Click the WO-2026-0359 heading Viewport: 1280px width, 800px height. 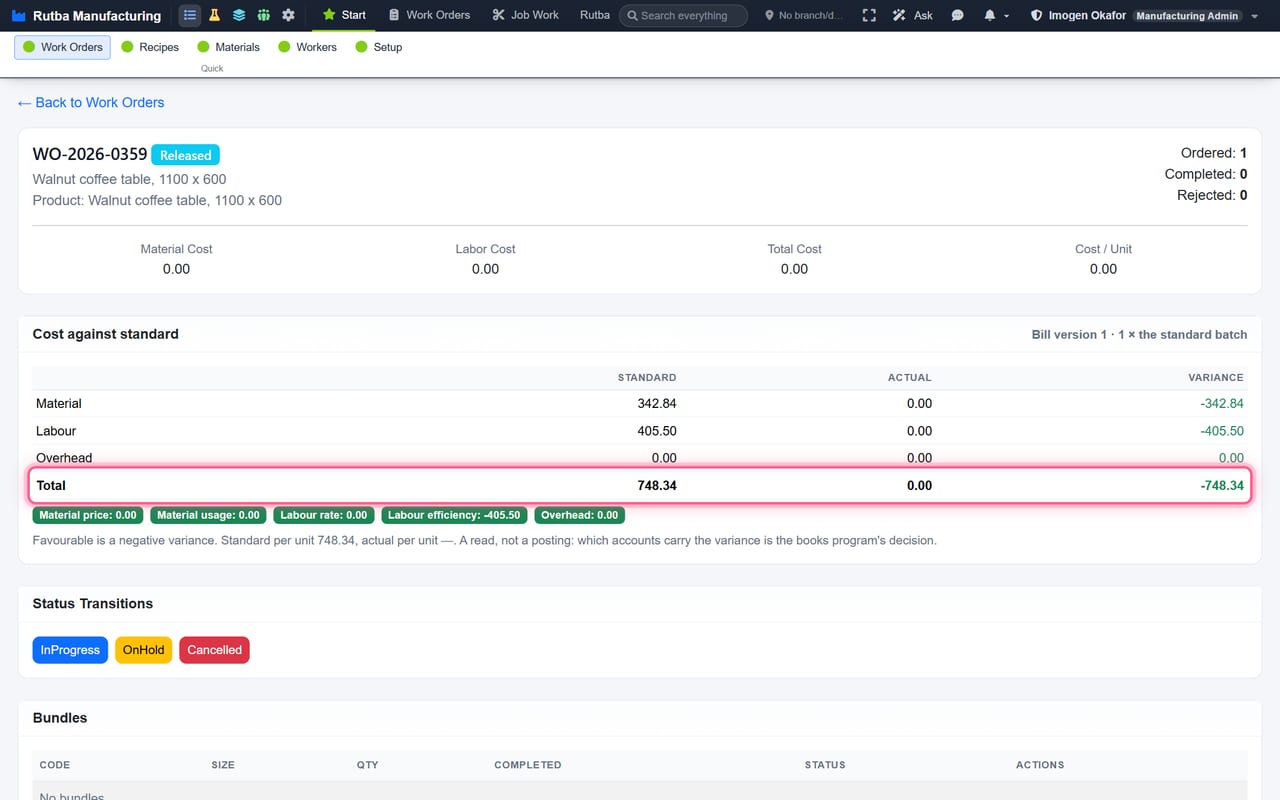click(x=90, y=155)
